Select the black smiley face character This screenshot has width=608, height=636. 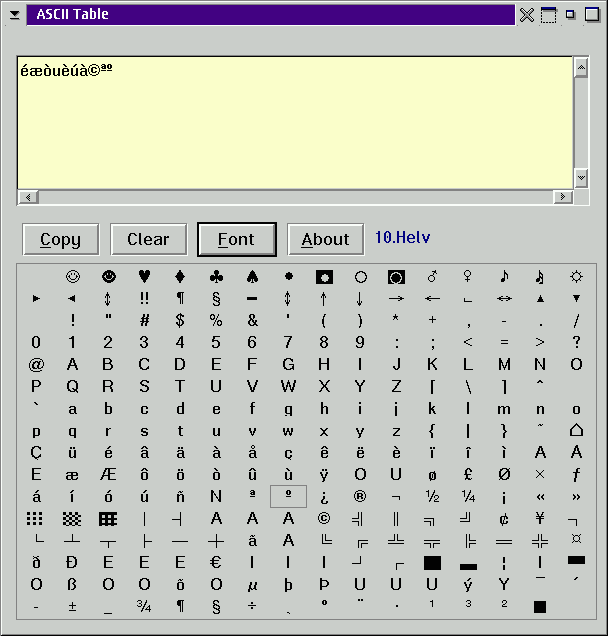point(109,277)
